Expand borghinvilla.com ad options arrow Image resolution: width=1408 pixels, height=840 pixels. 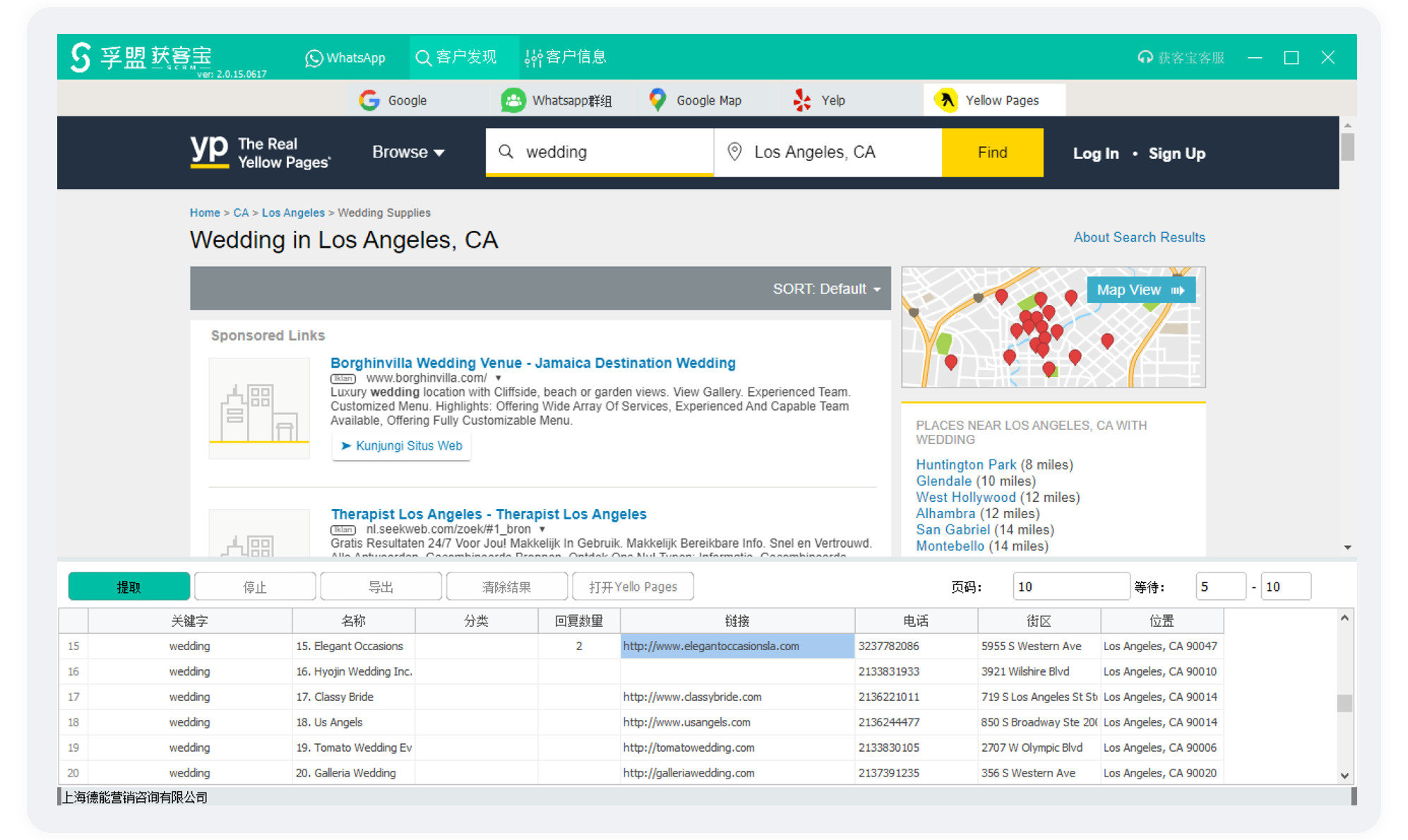[499, 378]
